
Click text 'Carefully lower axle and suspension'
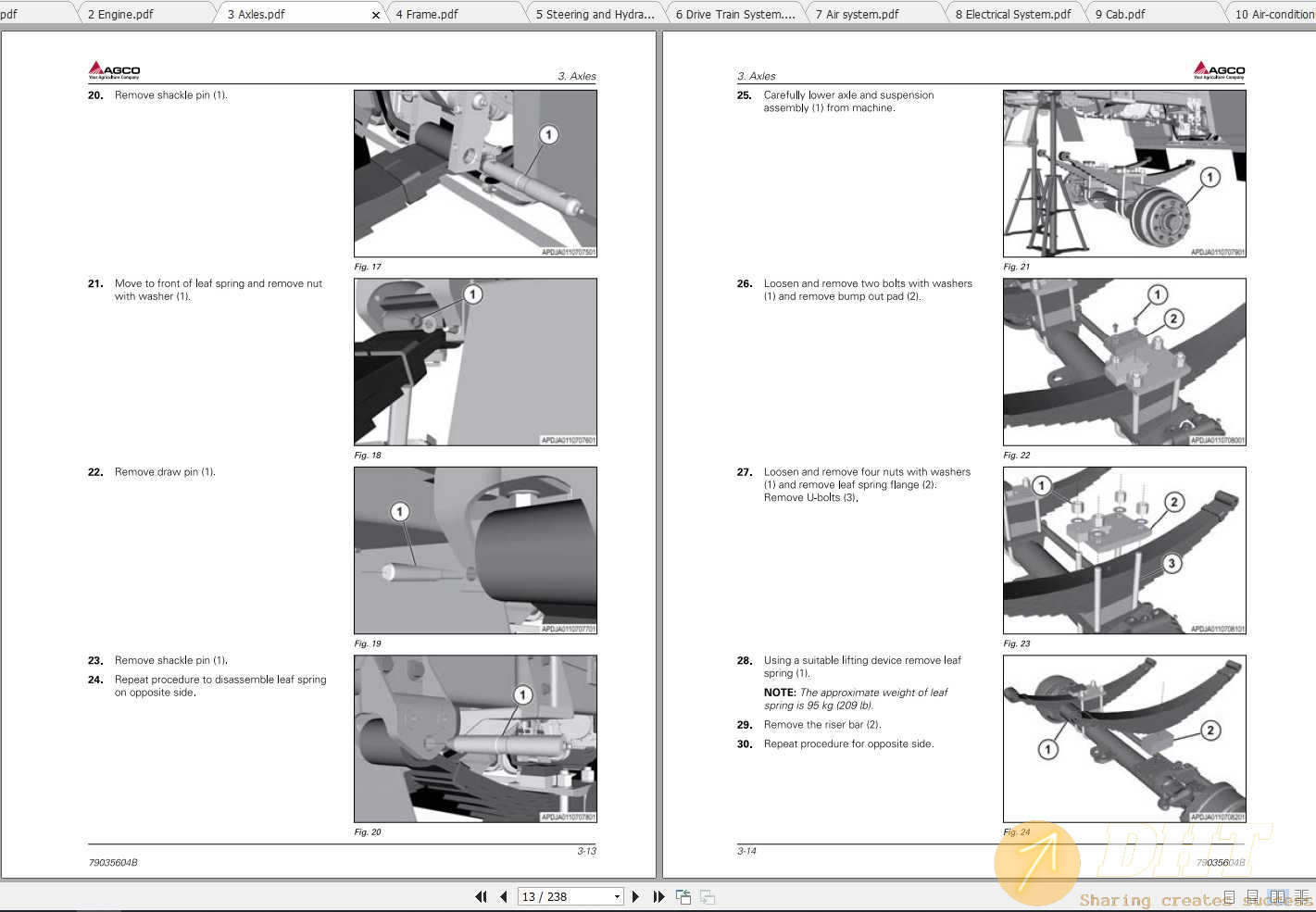pos(848,95)
